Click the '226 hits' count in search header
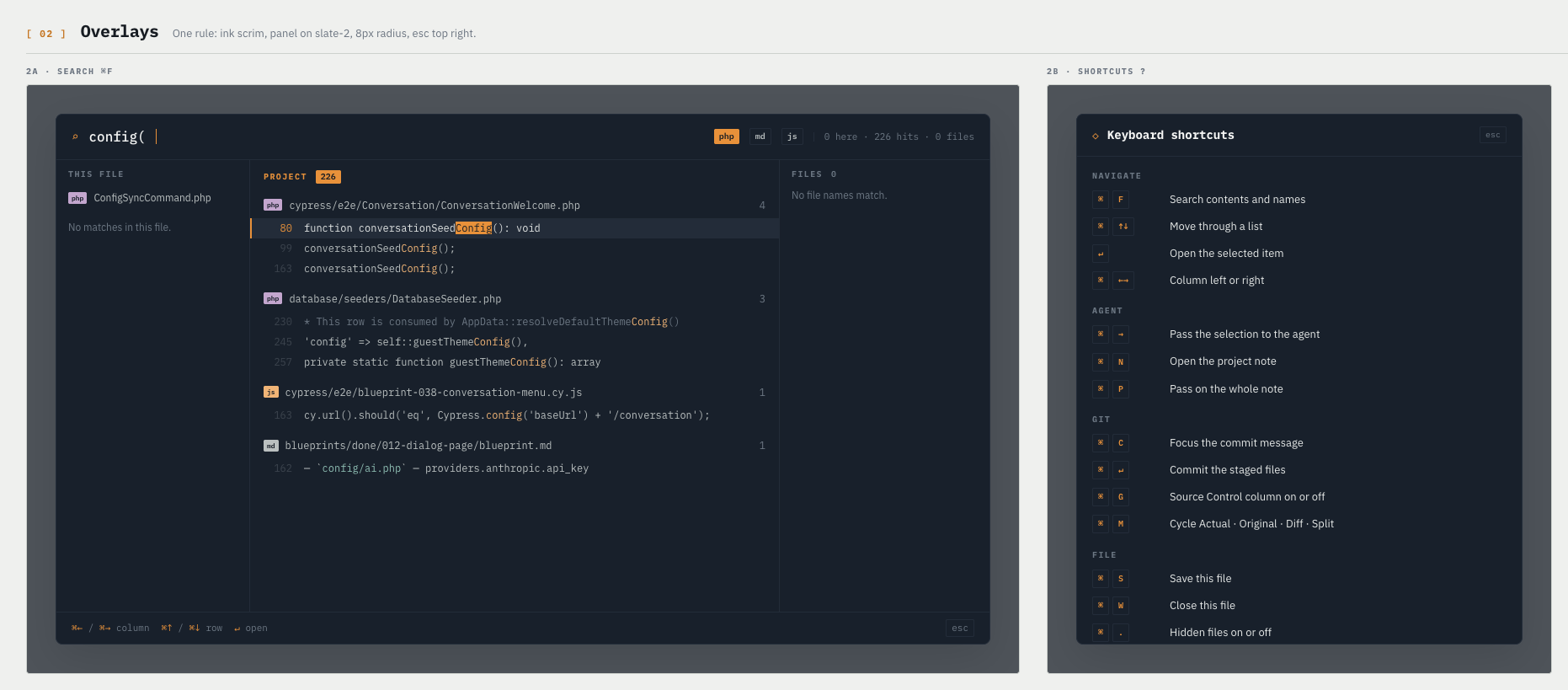1568x690 pixels. (x=896, y=136)
